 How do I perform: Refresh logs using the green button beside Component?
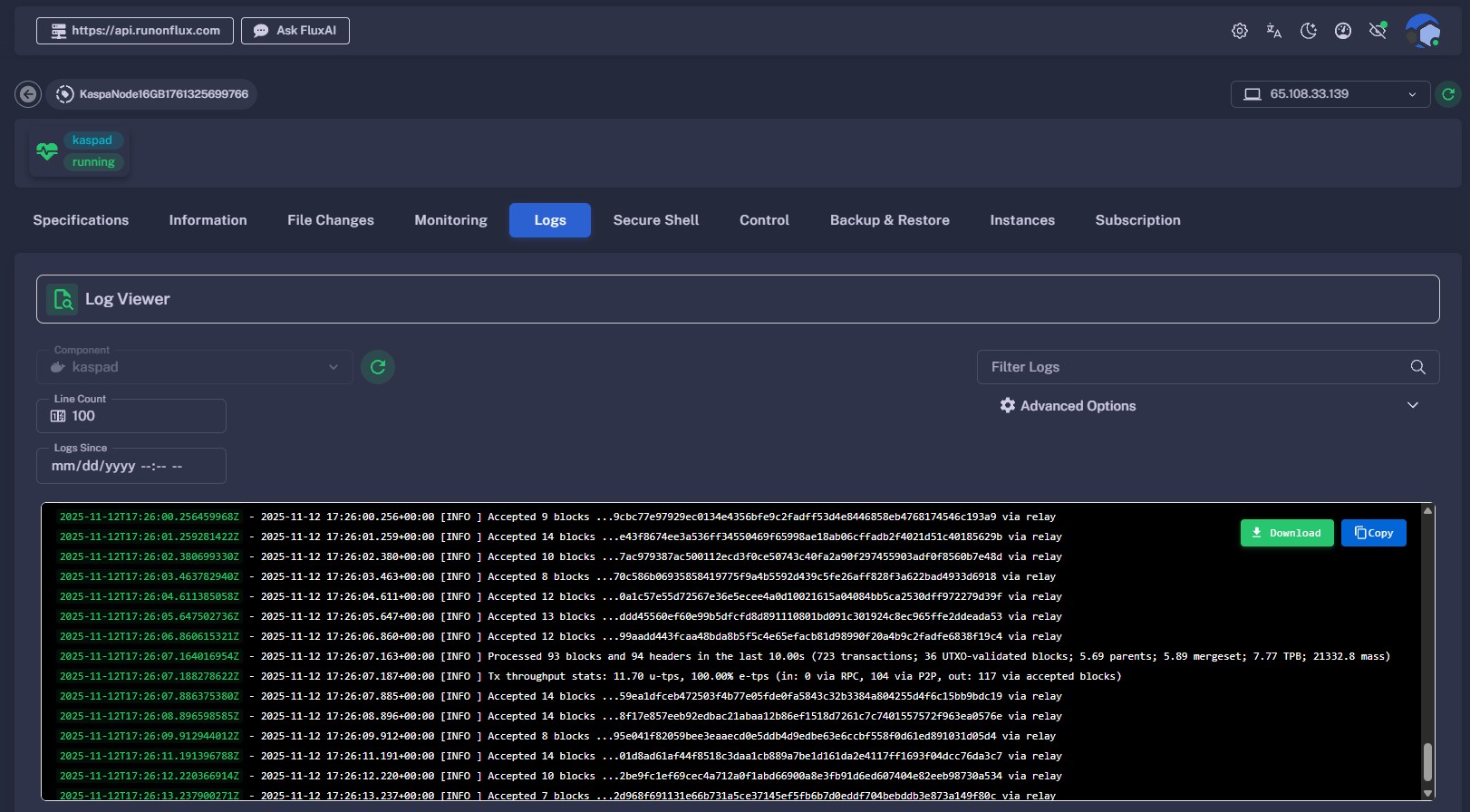click(x=378, y=367)
